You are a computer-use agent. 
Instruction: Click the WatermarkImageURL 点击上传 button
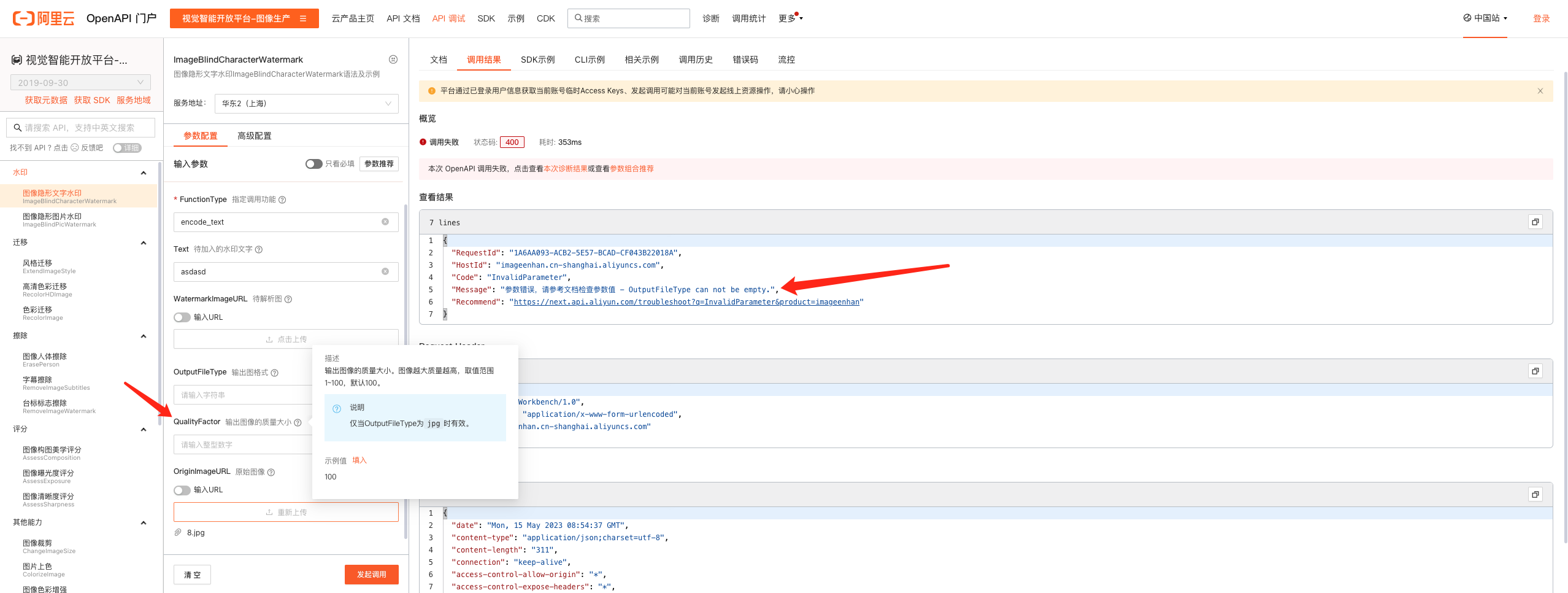(x=286, y=339)
